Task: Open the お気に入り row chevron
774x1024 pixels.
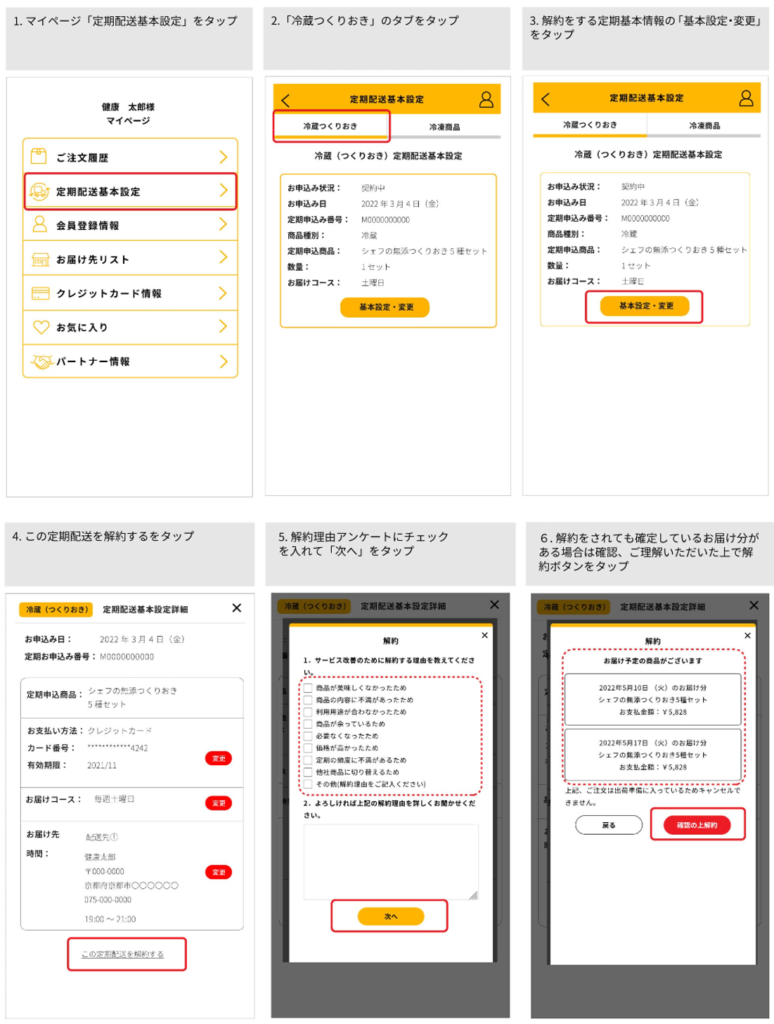Action: click(223, 326)
